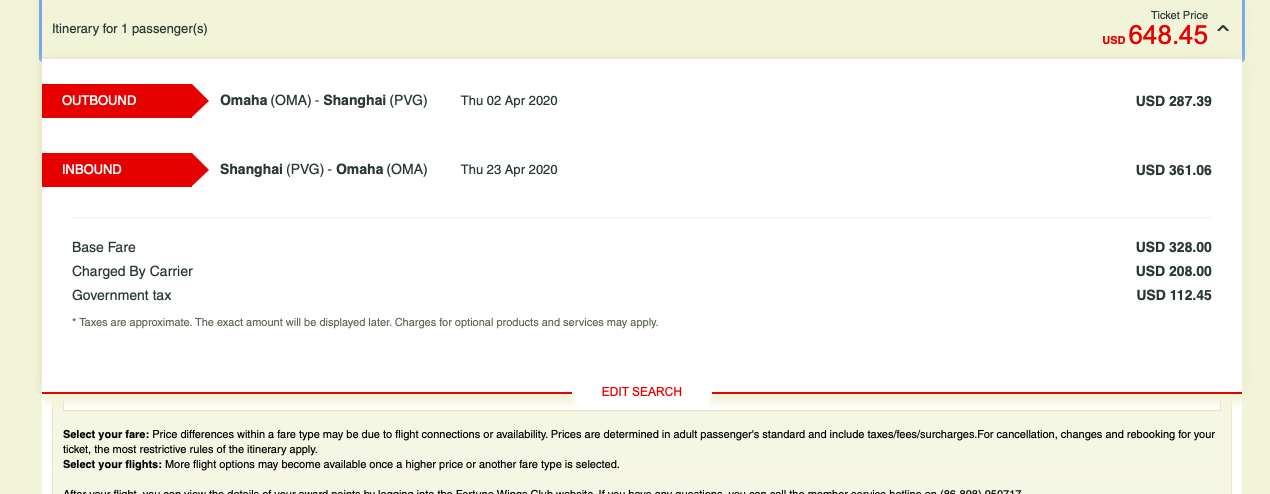
Task: Click the Shanghai (PVG) - Omaha (OMA) inbound route
Action: click(x=323, y=170)
